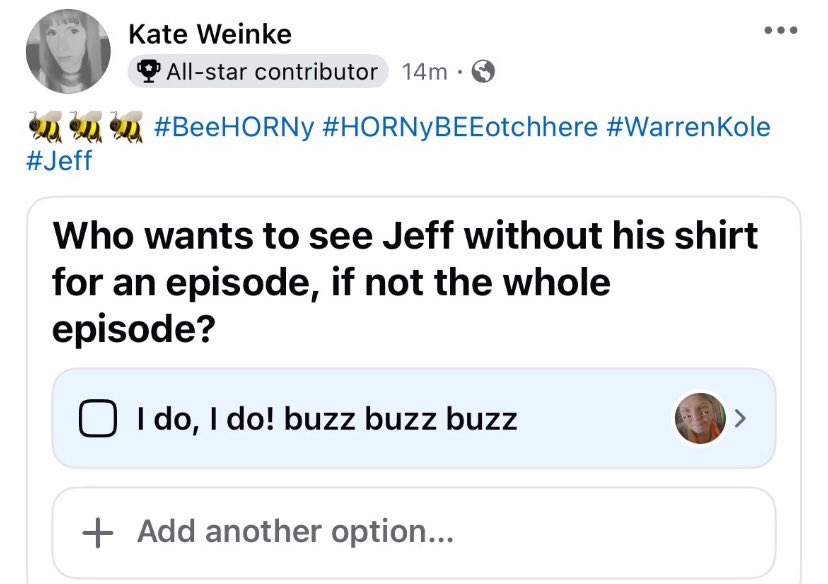
Task: Click the 14m post timestamp
Action: [425, 72]
